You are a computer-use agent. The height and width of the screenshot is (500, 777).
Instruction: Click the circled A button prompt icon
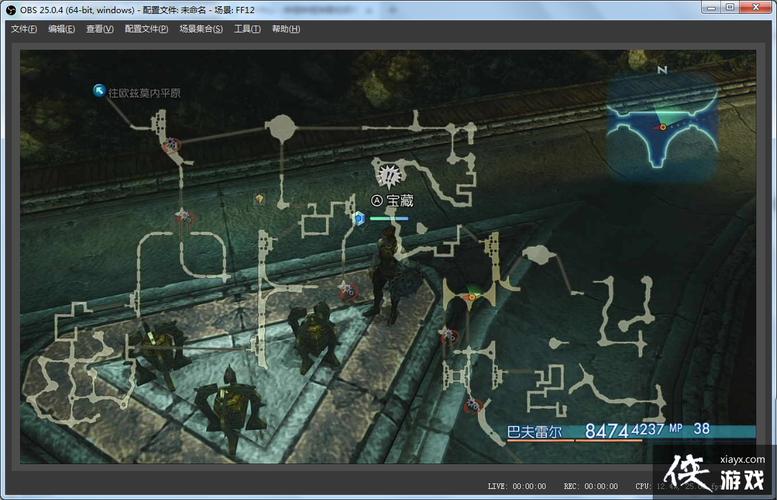[x=377, y=200]
